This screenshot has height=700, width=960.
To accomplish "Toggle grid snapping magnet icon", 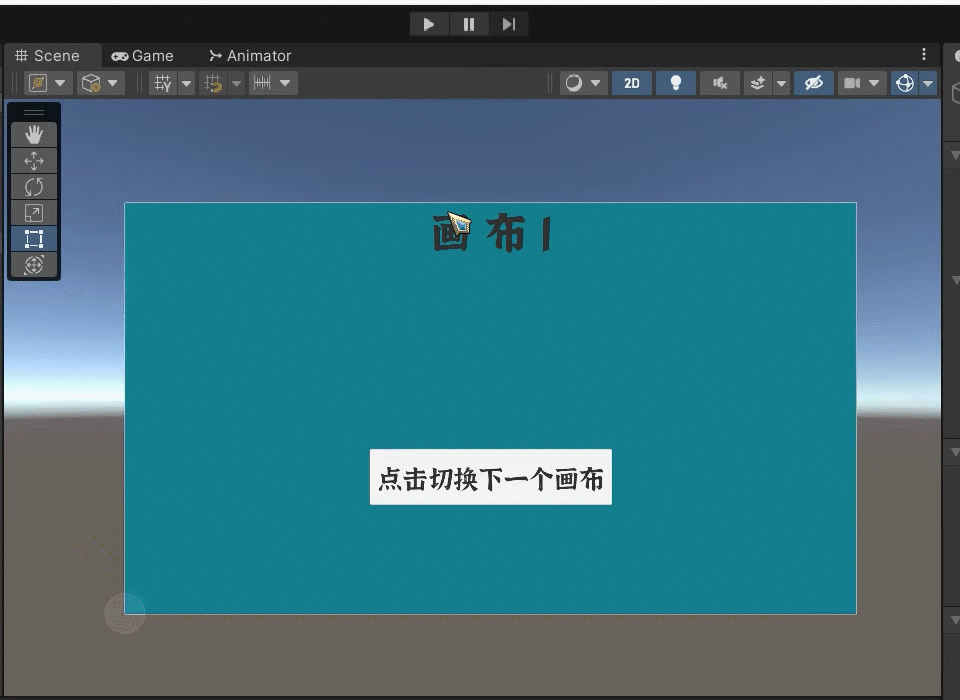I will 213,83.
